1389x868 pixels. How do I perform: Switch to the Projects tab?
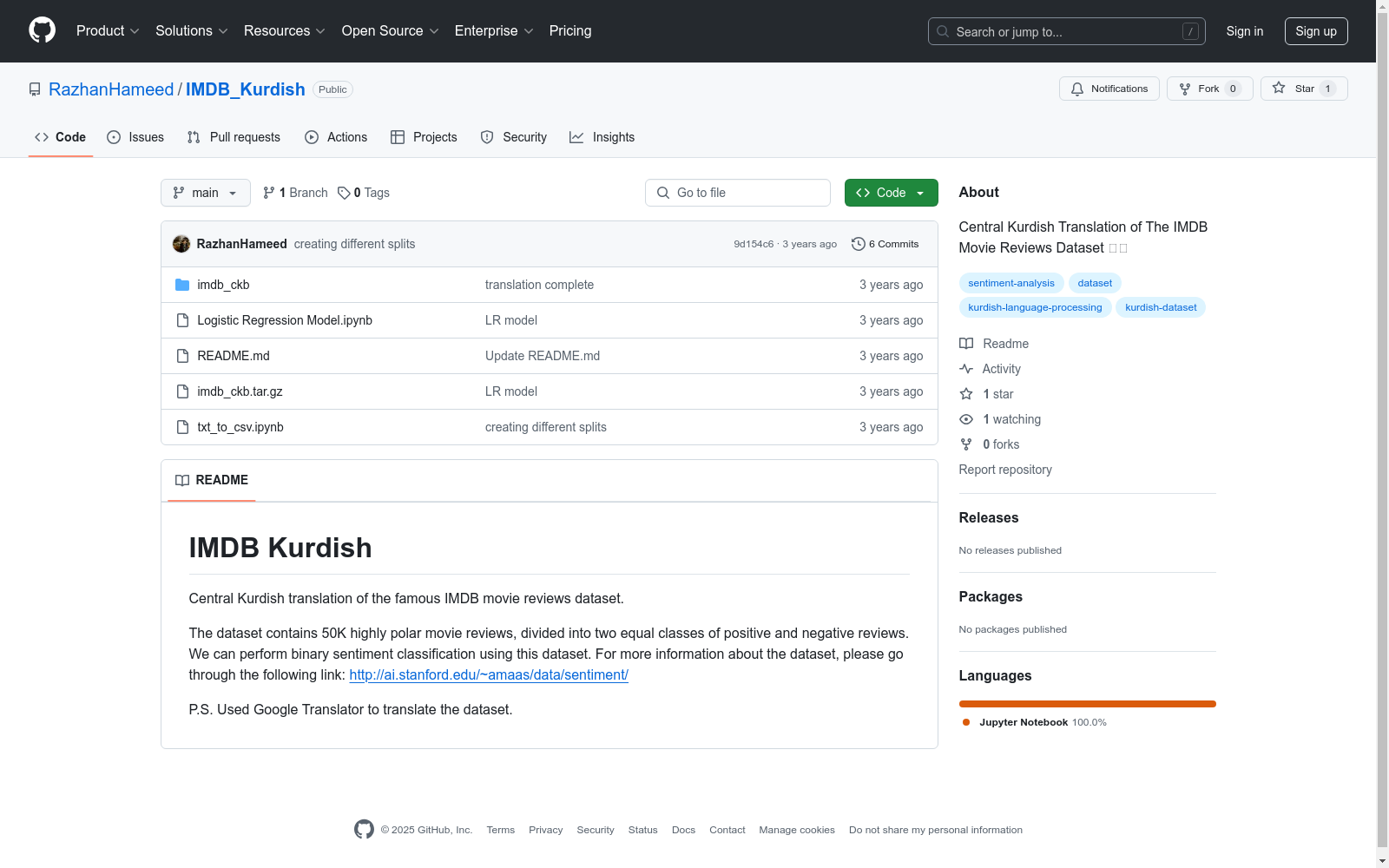[x=424, y=137]
